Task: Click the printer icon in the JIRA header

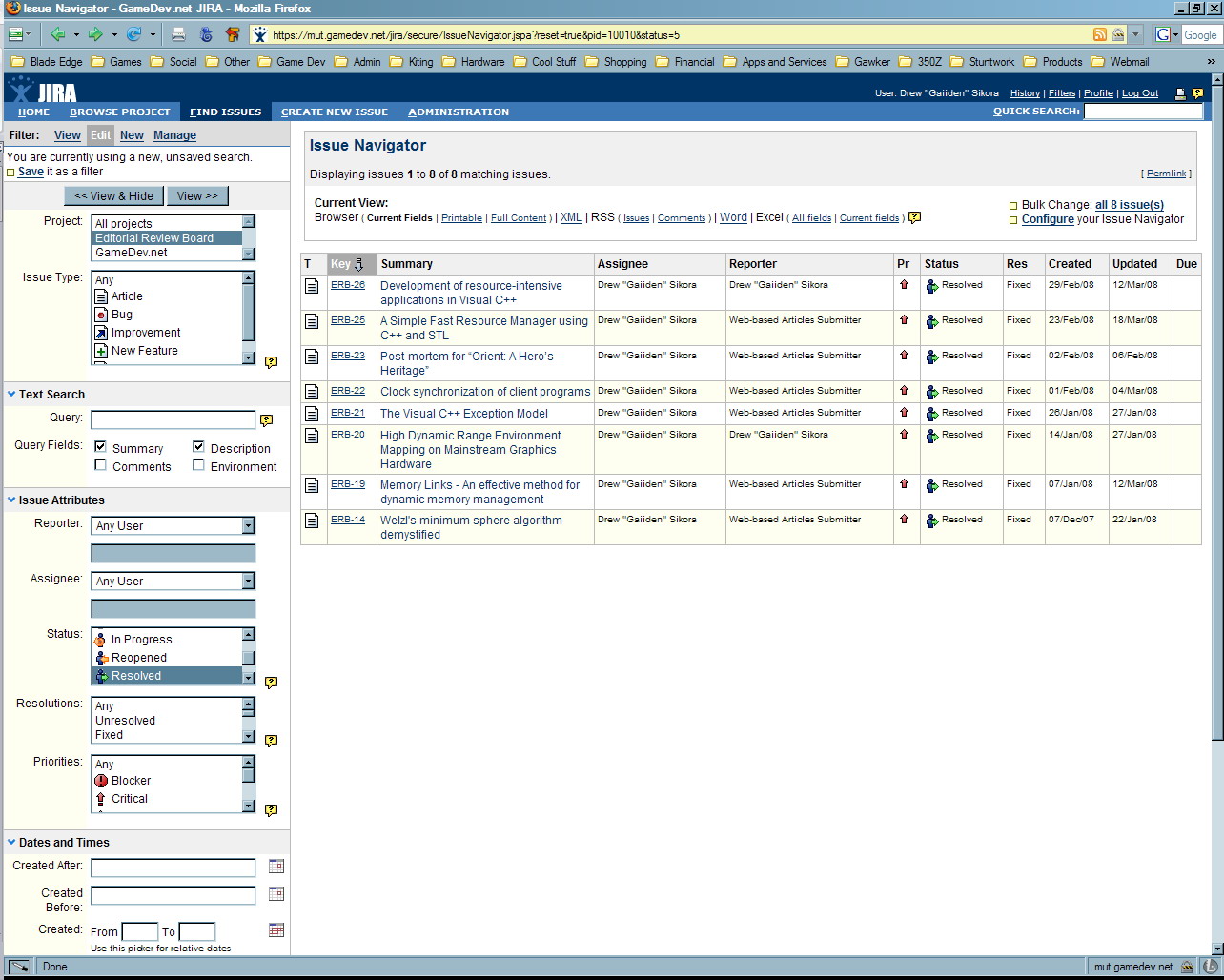Action: click(1180, 93)
